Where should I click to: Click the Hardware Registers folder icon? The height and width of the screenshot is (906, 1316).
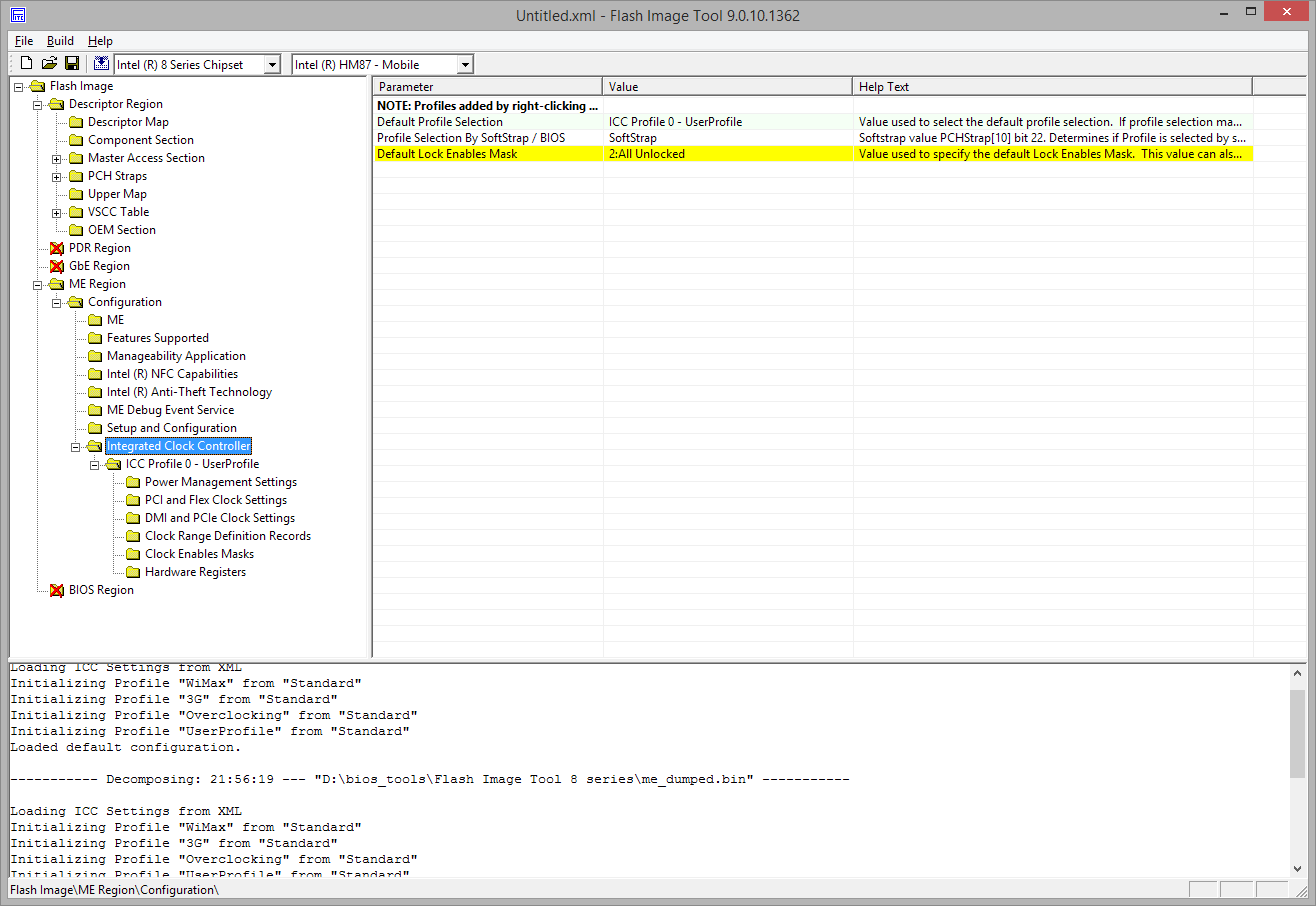133,572
